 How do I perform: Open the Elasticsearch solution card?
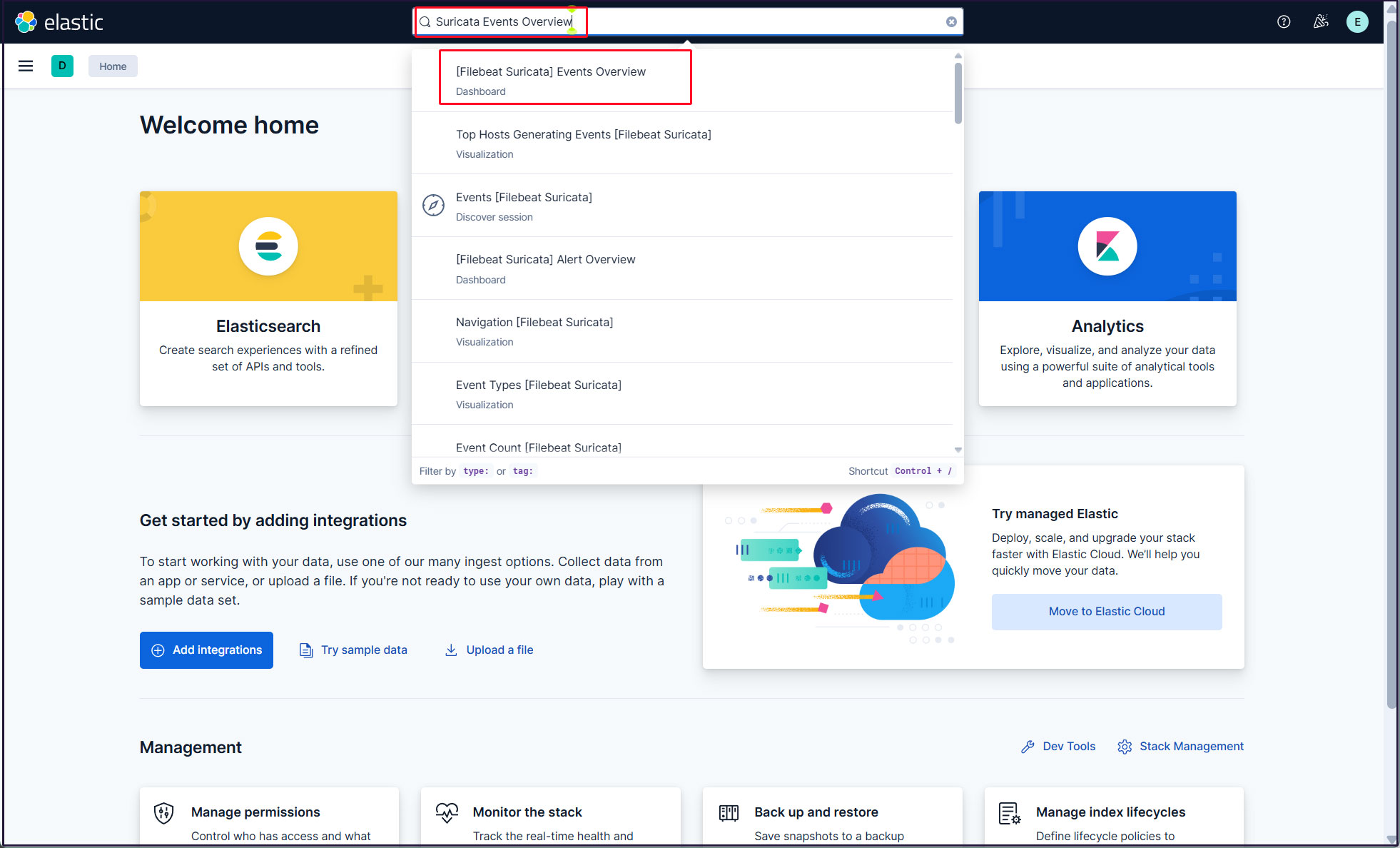[x=268, y=298]
